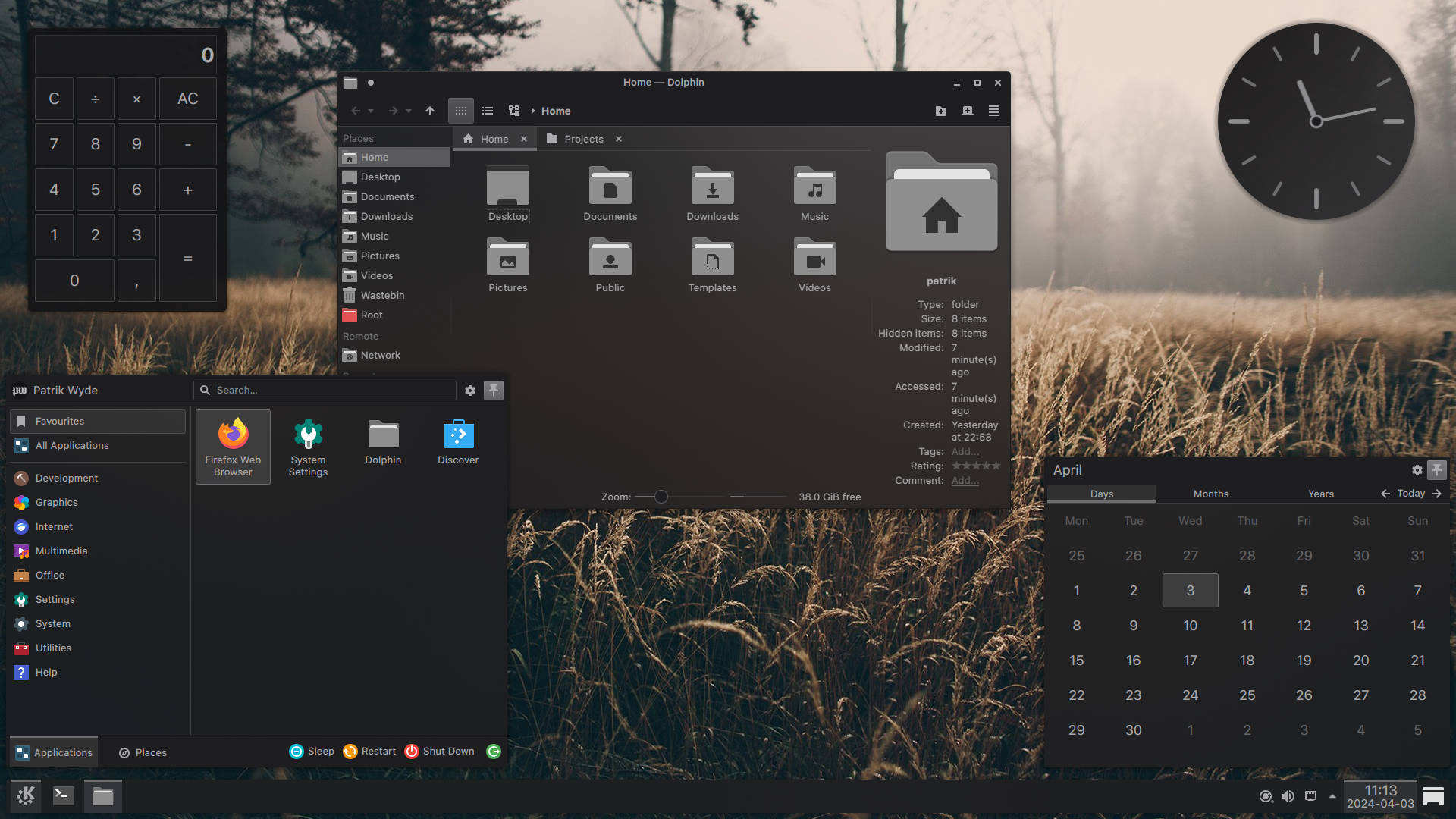The width and height of the screenshot is (1456, 819).
Task: Click the forward arrow in Dolphin
Action: pyautogui.click(x=393, y=111)
